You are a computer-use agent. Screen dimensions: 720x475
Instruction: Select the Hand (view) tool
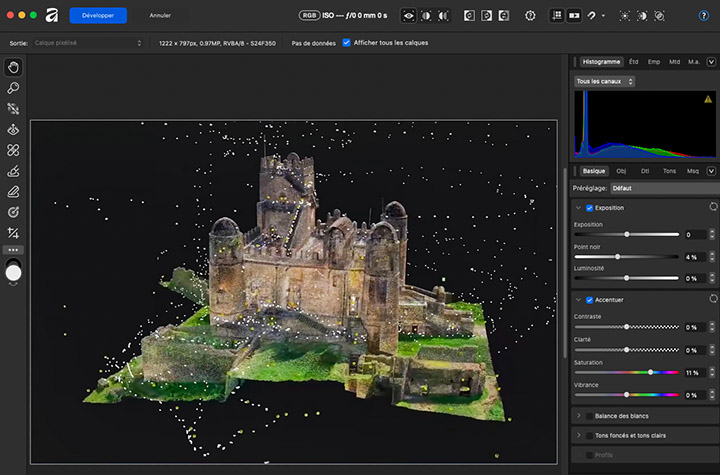(14, 67)
